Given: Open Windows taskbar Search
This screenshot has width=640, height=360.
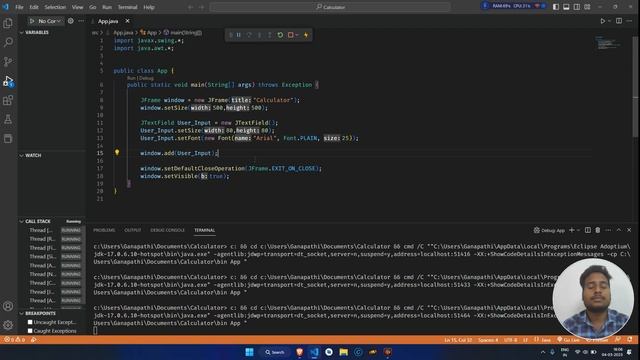Looking at the screenshot, I should 275,352.
